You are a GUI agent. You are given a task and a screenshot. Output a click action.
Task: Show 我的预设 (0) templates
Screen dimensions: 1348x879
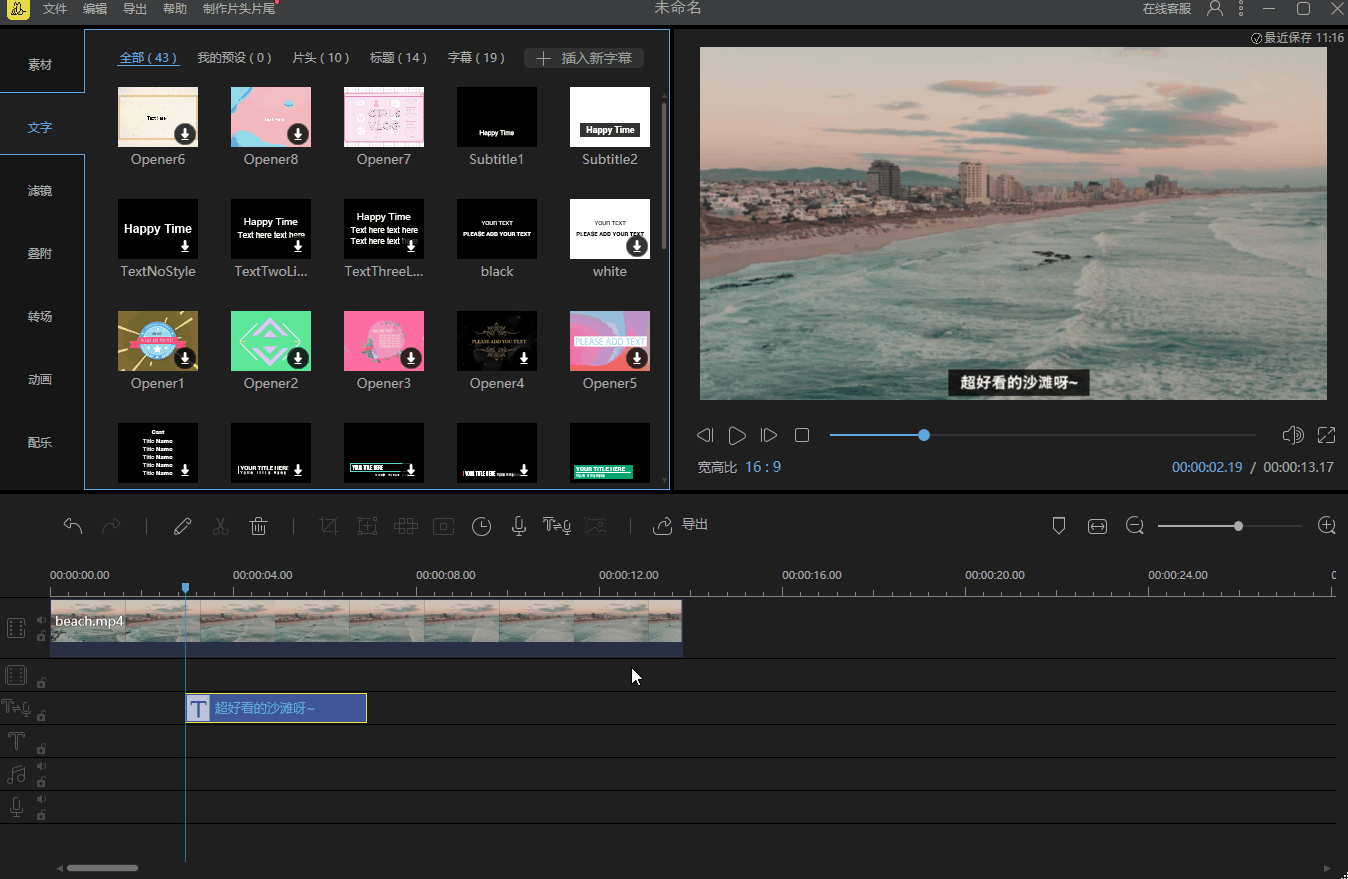pos(234,58)
